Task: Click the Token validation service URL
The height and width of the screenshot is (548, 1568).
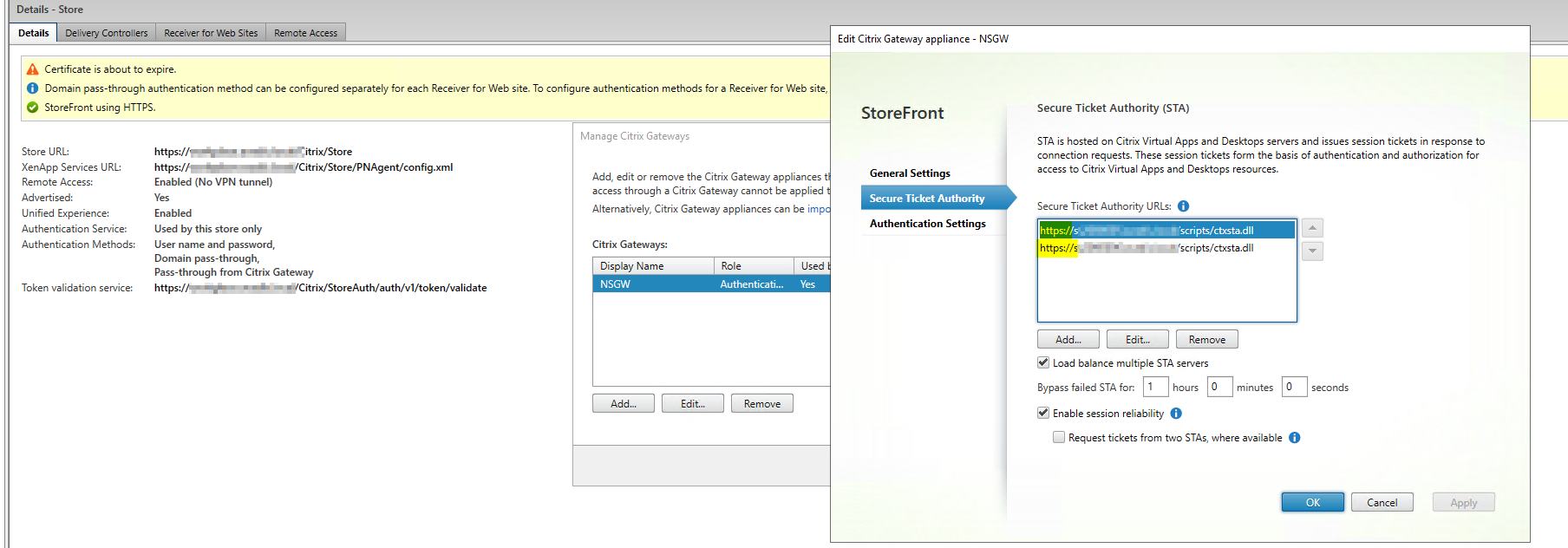Action: click(321, 288)
